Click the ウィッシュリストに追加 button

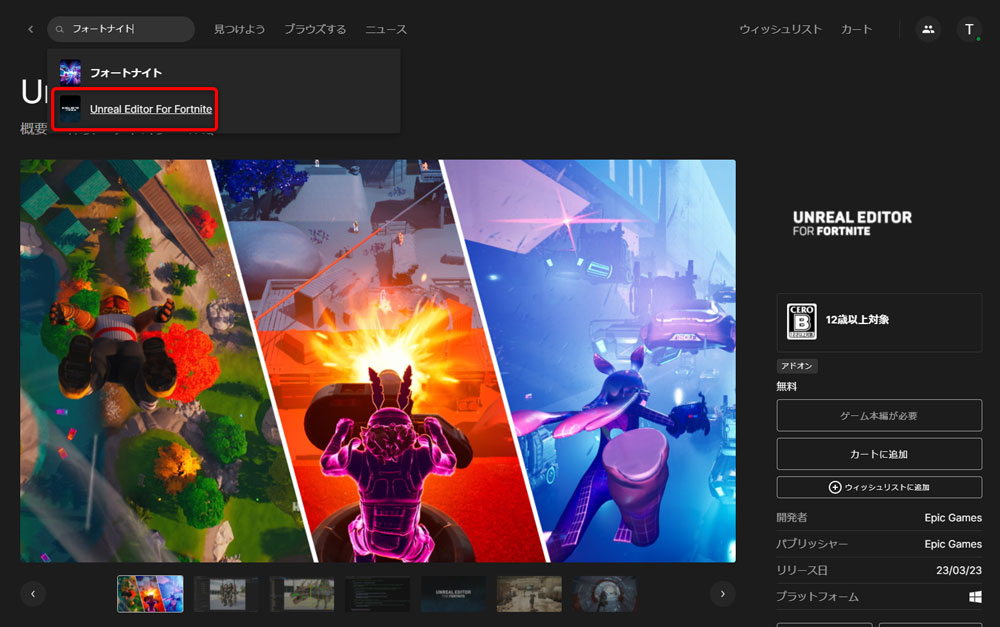(879, 487)
